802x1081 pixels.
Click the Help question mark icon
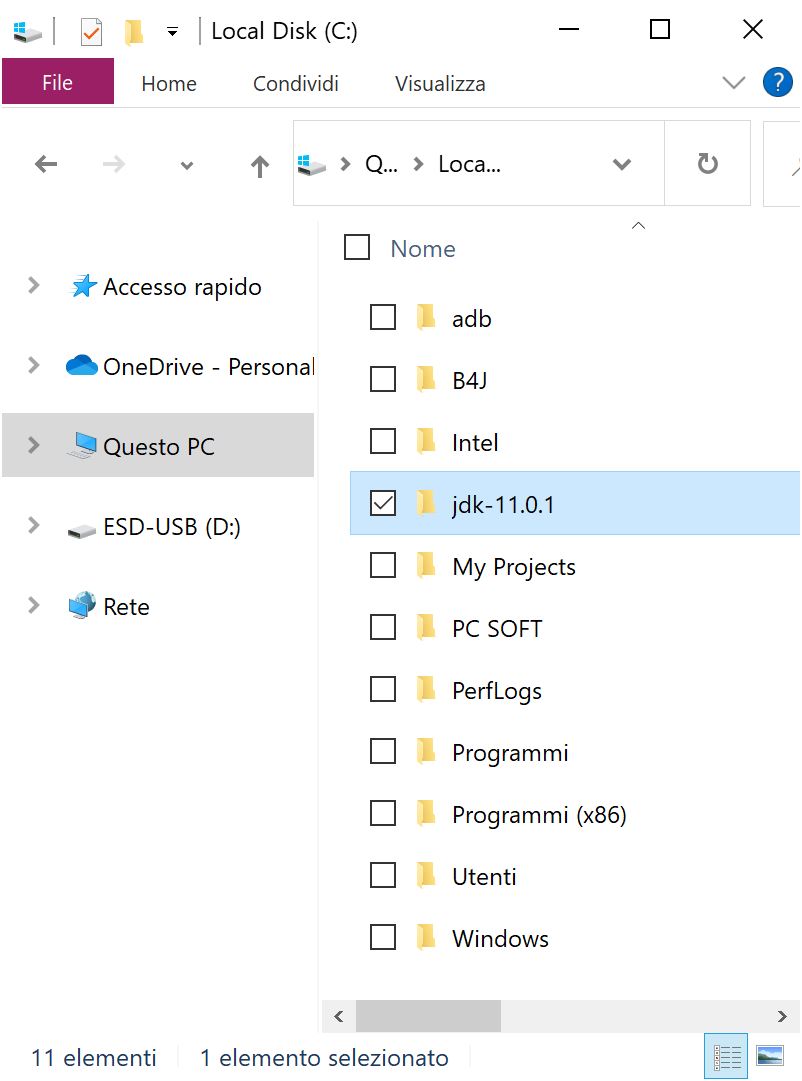pyautogui.click(x=777, y=82)
